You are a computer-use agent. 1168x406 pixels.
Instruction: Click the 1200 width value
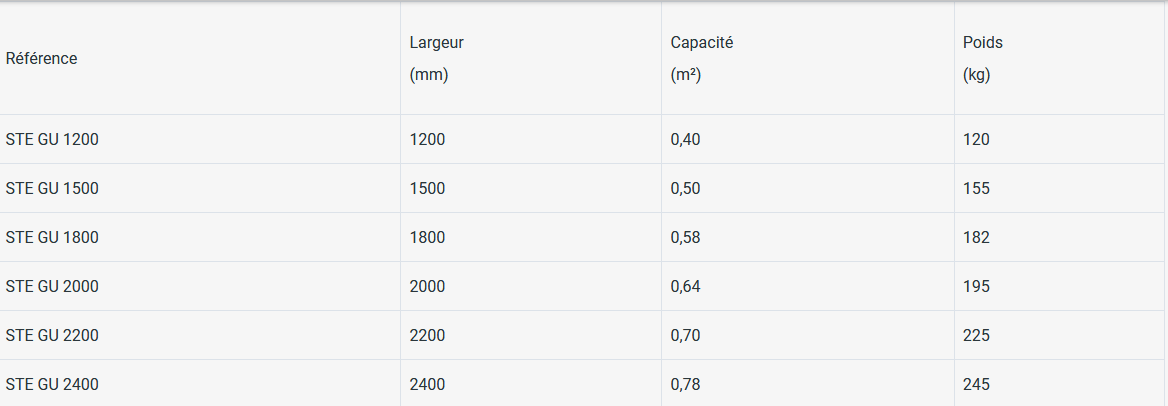tap(427, 140)
